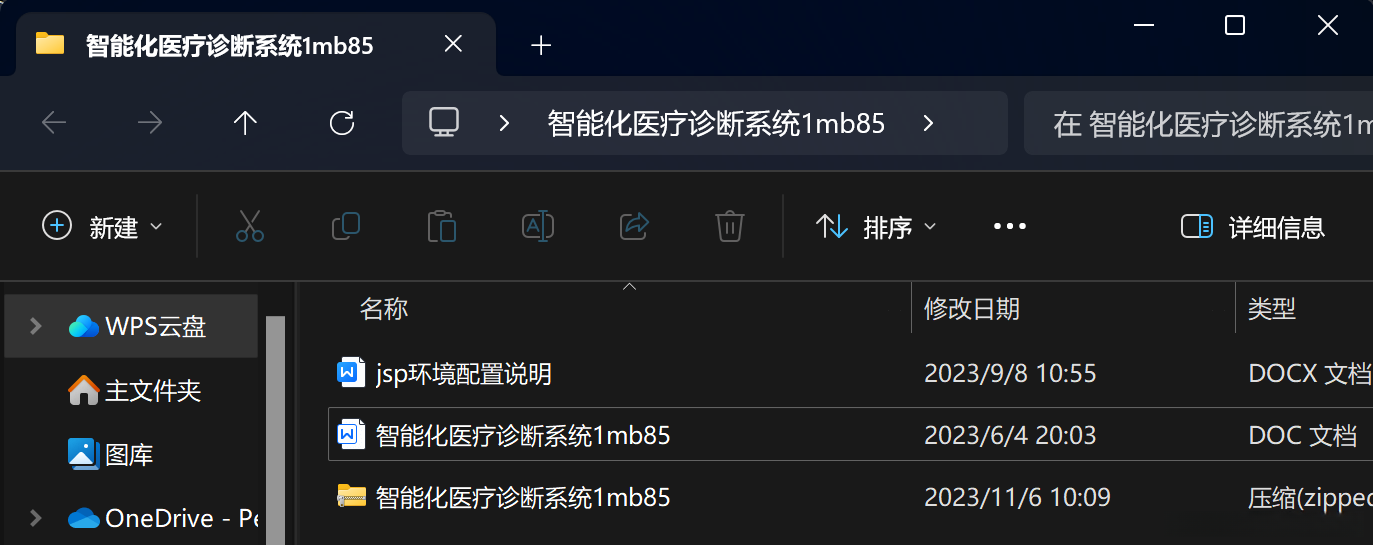Sort files by 修改日期 column header
This screenshot has width=1373, height=545.
pos(972,309)
